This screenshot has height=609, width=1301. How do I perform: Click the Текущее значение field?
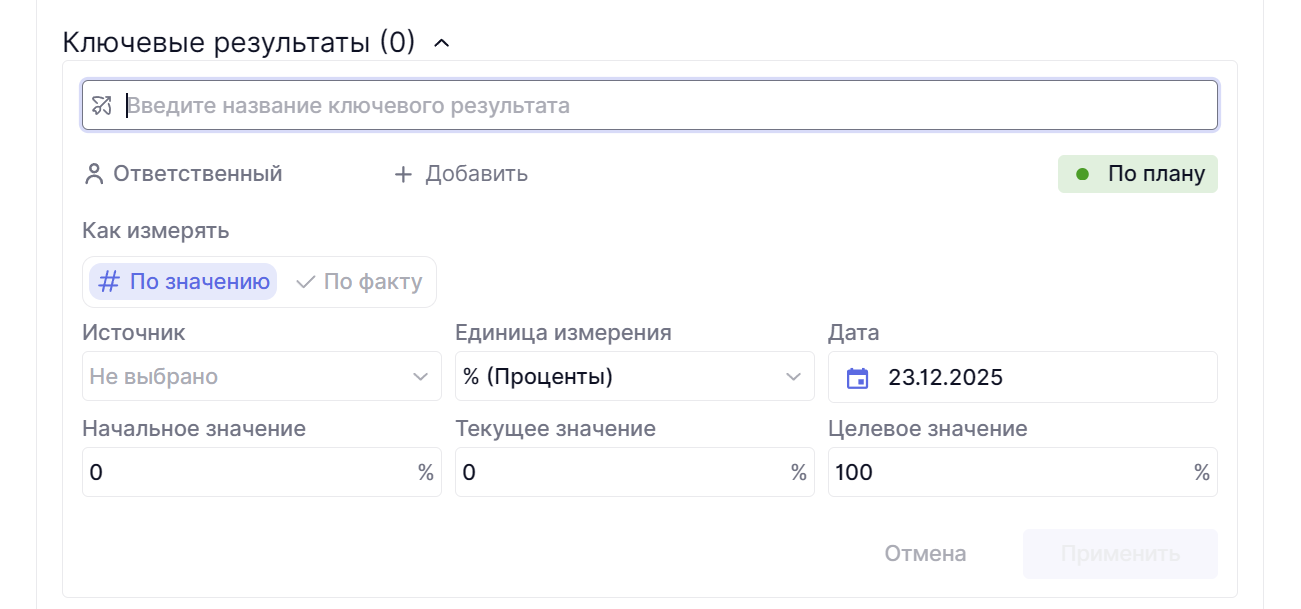[618, 472]
